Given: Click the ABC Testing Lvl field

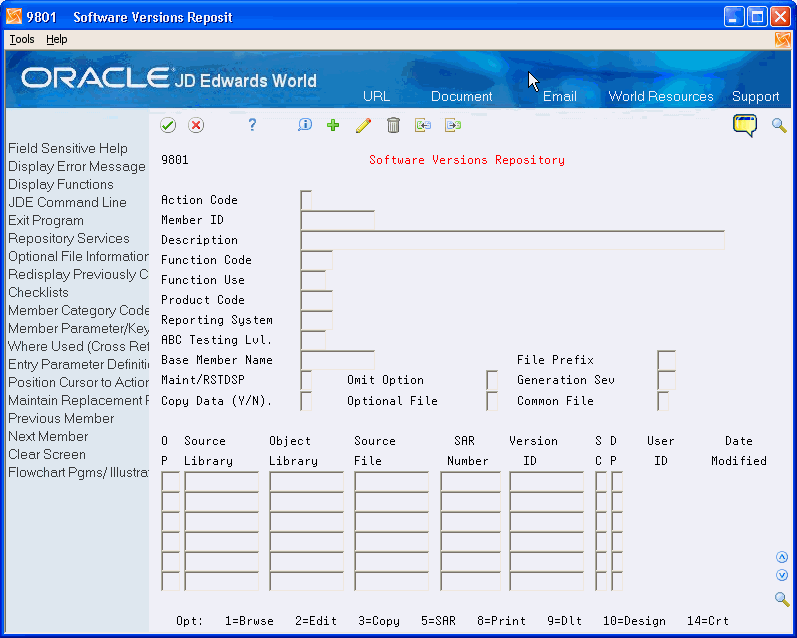Looking at the screenshot, I should [313, 340].
